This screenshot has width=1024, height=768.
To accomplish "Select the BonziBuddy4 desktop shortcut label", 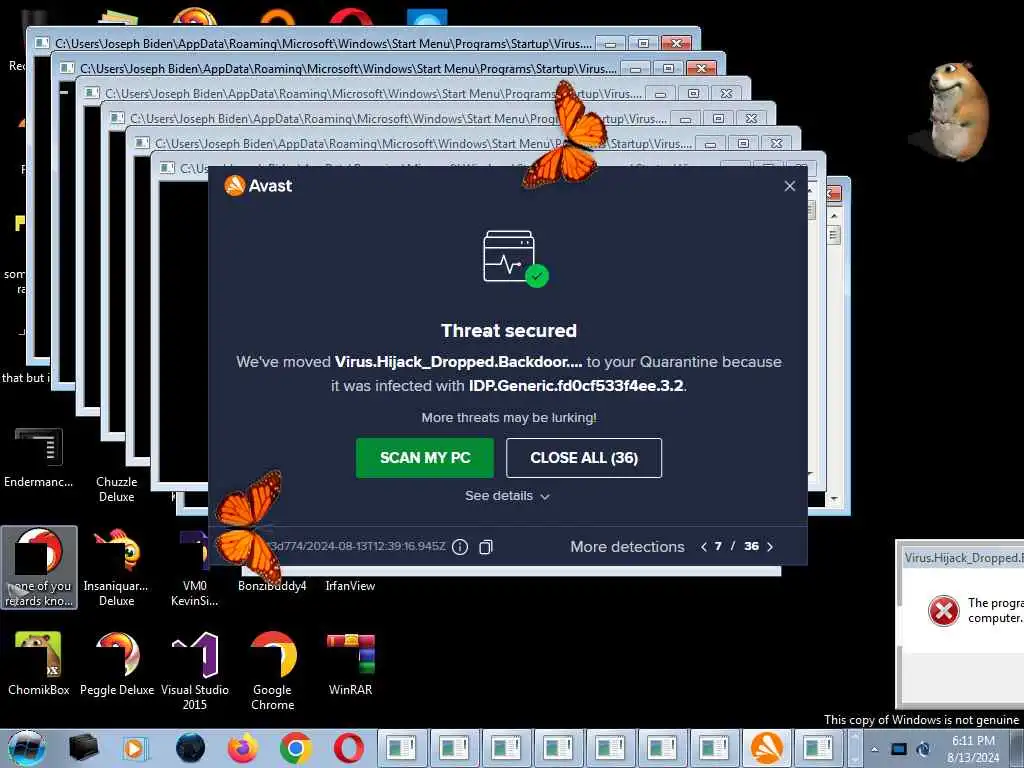I will [x=272, y=586].
